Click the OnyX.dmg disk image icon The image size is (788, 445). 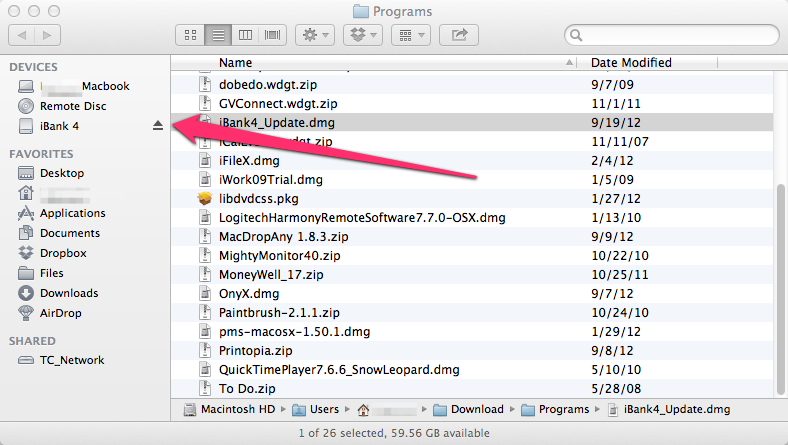(x=205, y=294)
